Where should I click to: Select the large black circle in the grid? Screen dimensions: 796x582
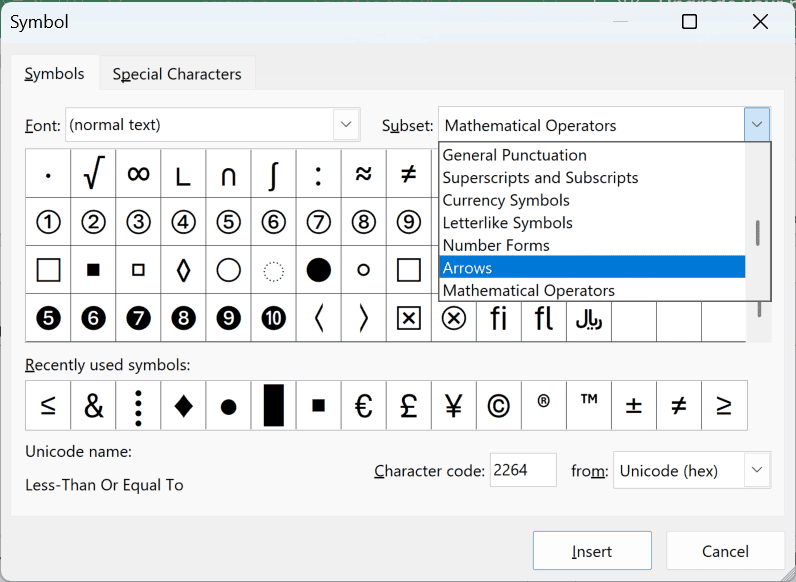click(319, 270)
